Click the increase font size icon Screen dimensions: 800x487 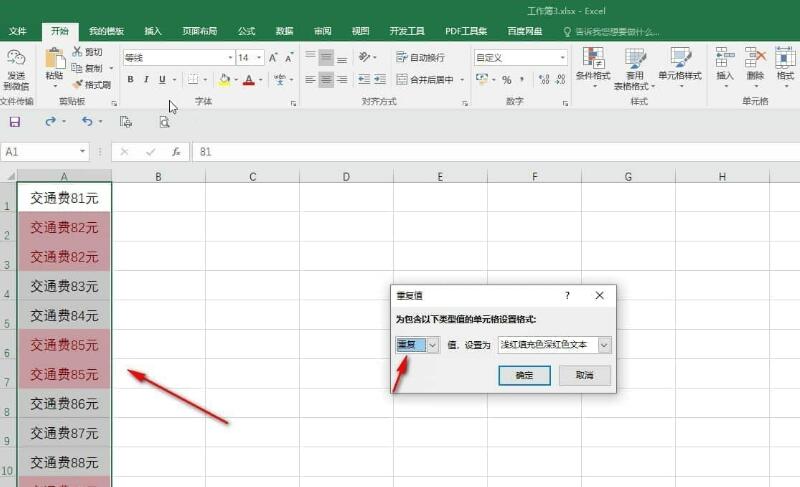pos(274,58)
